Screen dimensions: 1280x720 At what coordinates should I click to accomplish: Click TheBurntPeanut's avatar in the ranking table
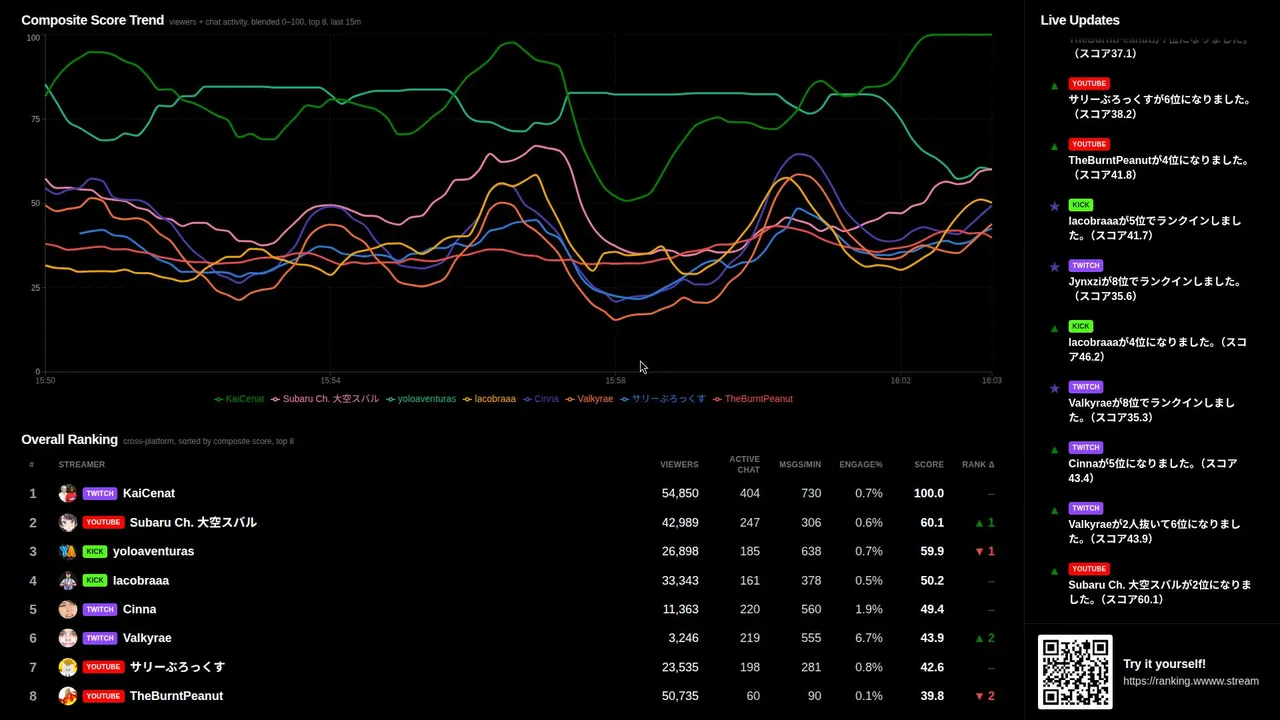tap(68, 696)
